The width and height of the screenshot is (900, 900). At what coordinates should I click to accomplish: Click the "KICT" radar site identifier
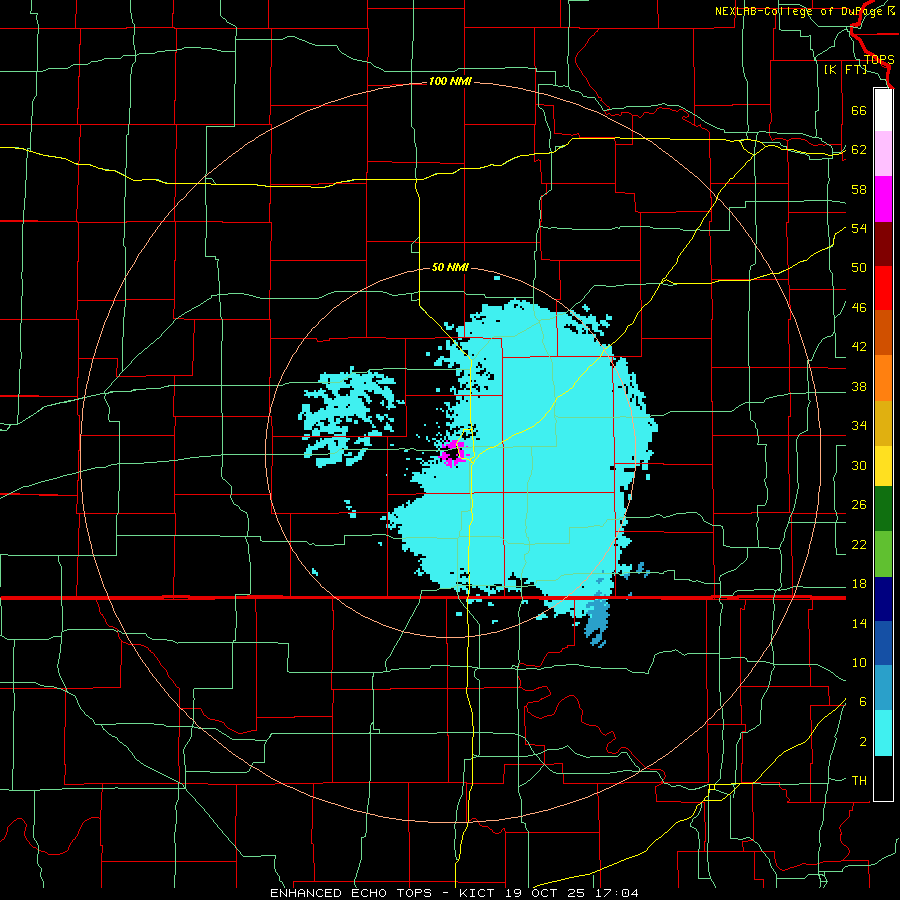(x=479, y=893)
